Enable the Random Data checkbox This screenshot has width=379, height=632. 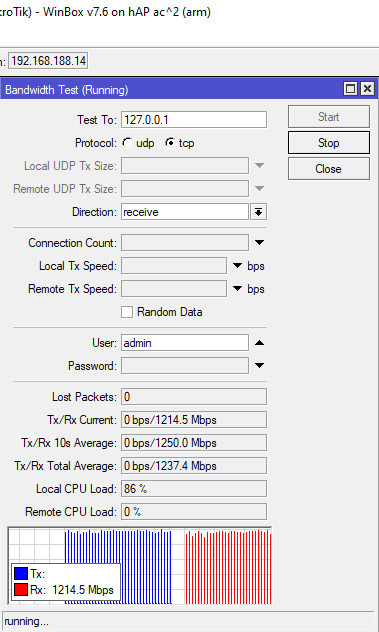127,312
